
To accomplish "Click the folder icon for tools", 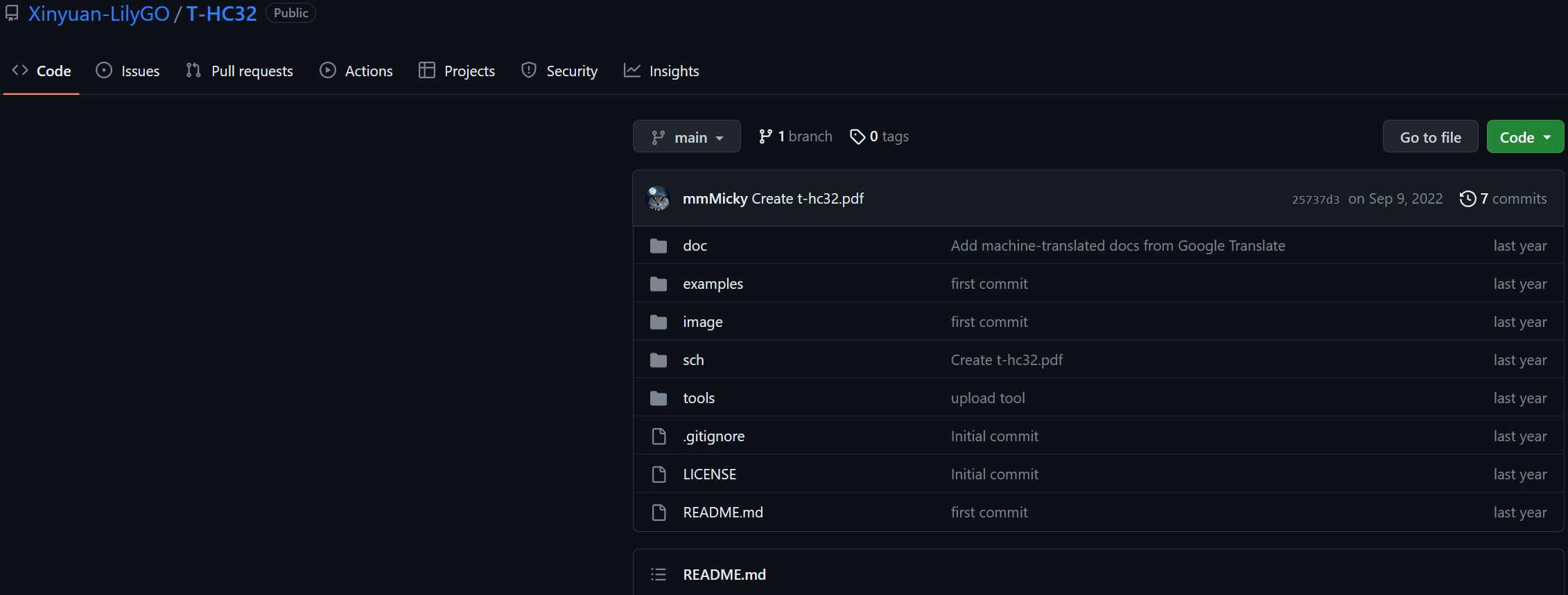I will click(659, 398).
